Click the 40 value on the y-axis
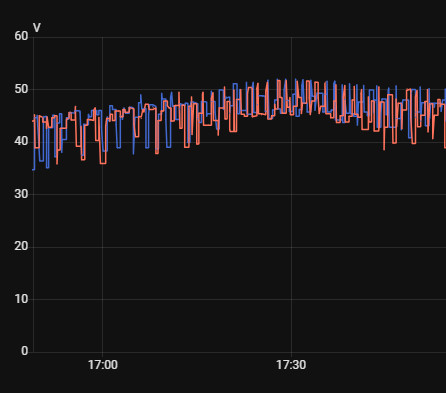The image size is (446, 393). [21, 141]
